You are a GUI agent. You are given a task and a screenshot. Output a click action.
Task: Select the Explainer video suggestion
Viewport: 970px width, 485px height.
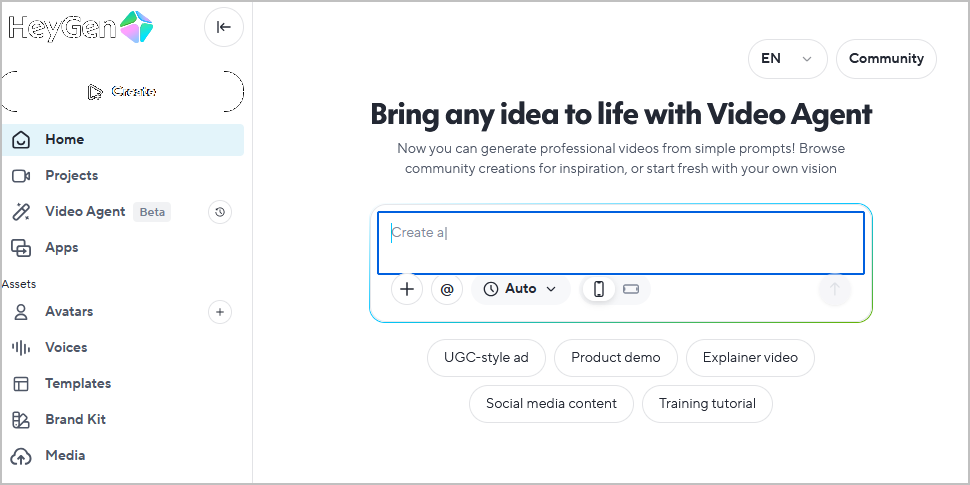pos(750,357)
